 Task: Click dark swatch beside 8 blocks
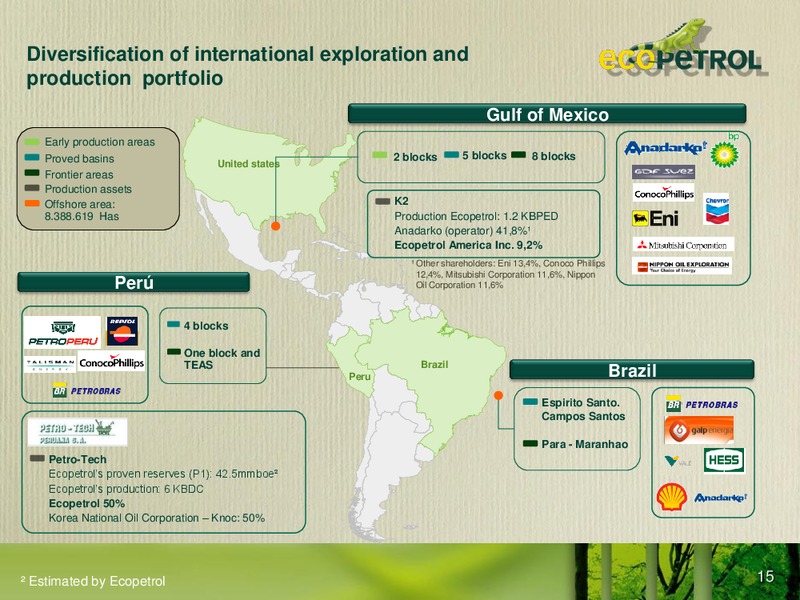coord(518,155)
